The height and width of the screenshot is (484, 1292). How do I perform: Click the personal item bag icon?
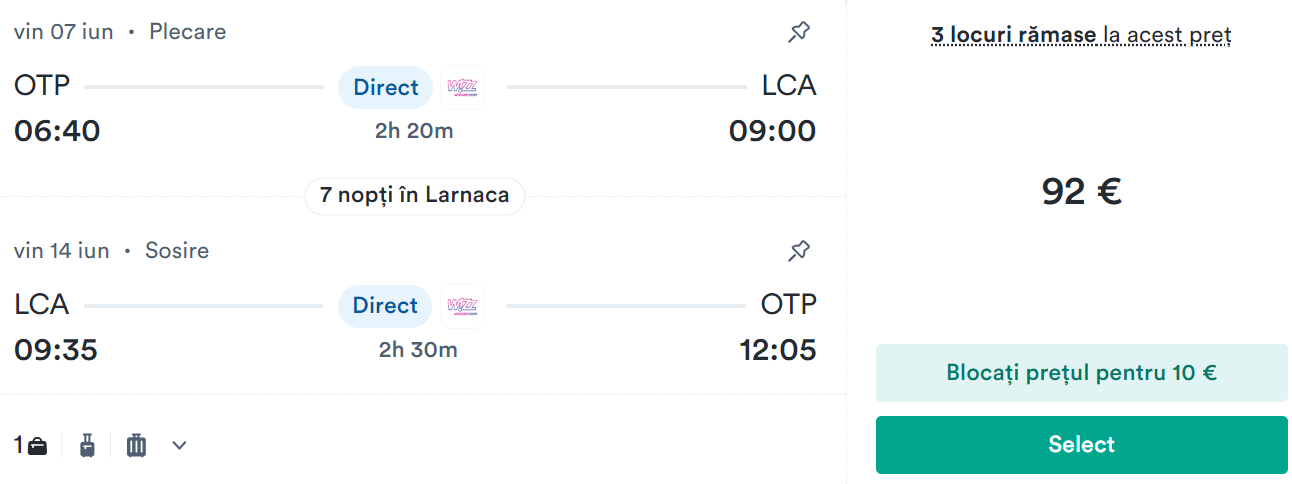[x=37, y=446]
